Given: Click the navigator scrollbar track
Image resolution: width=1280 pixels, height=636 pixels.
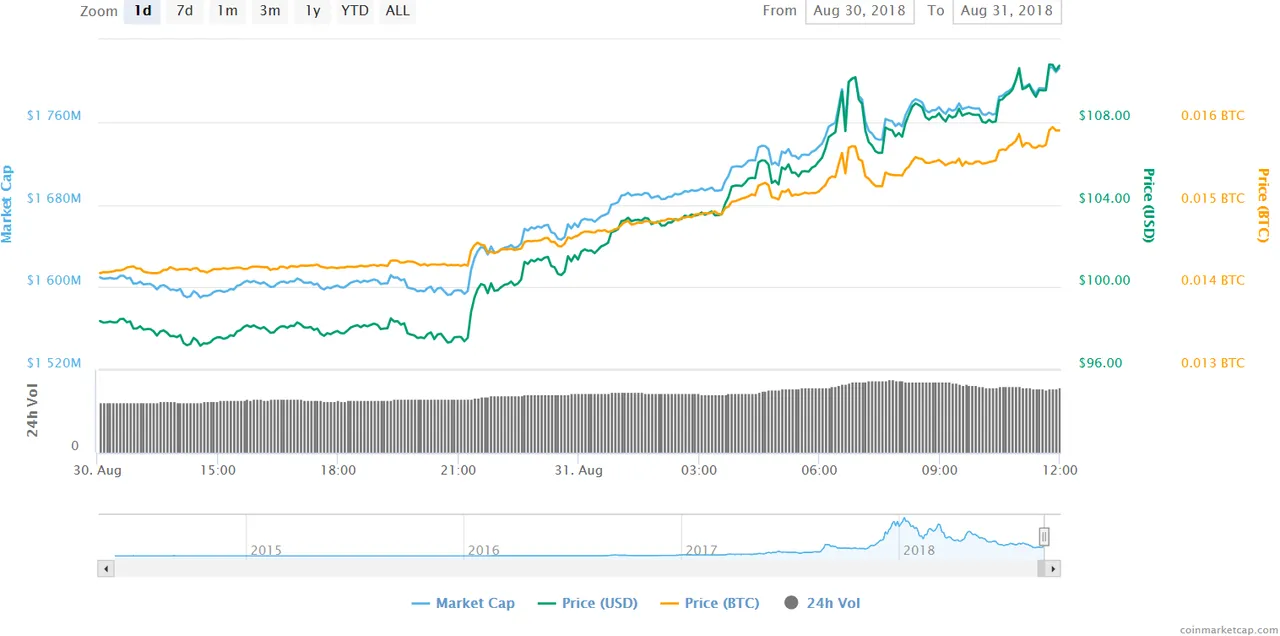Looking at the screenshot, I should (x=575, y=569).
